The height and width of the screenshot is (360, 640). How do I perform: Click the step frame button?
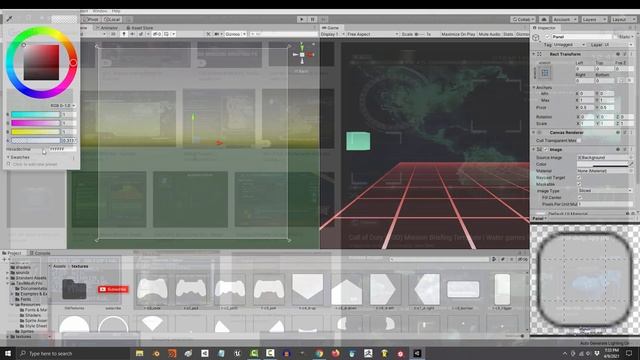[x=323, y=19]
